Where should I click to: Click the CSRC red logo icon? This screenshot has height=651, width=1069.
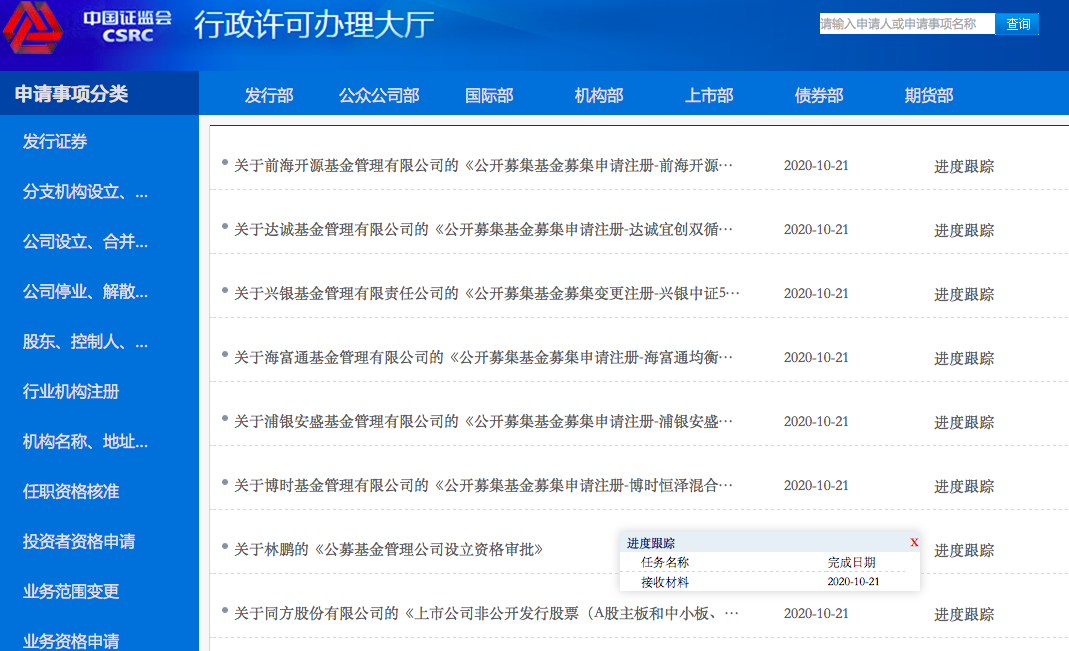point(32,28)
